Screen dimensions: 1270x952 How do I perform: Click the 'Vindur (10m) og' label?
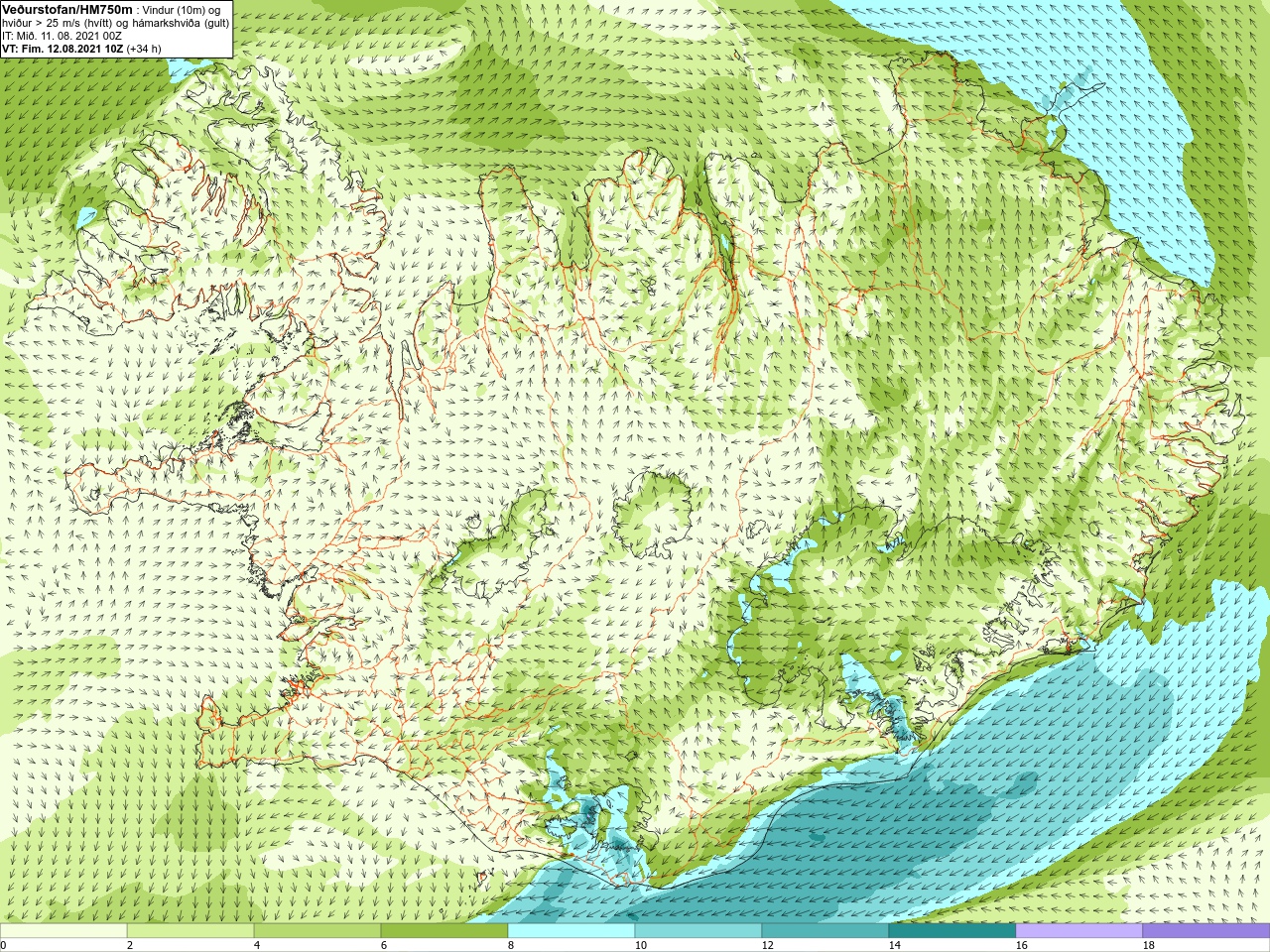tap(182, 10)
